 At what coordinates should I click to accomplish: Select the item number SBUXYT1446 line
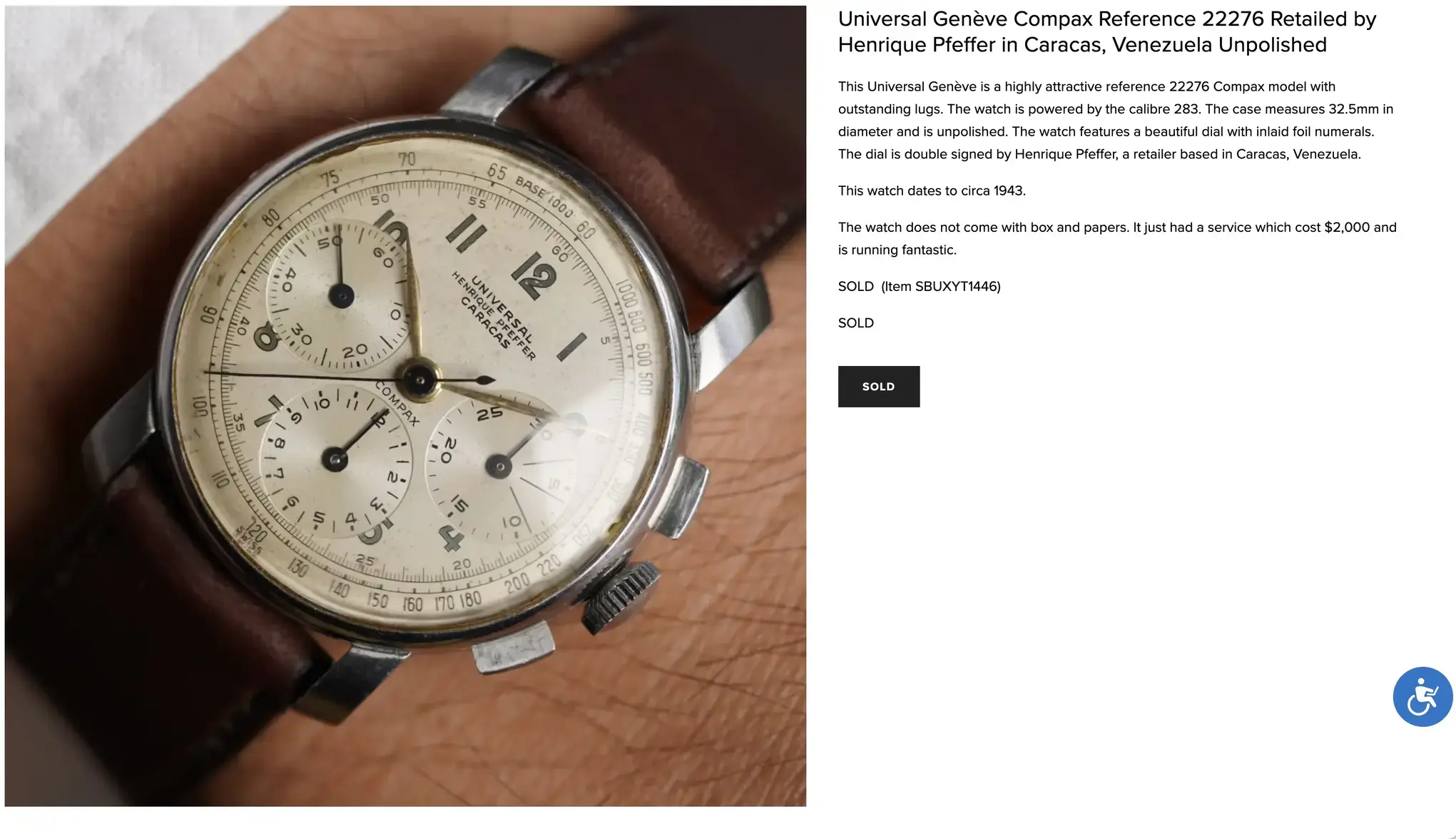pos(919,286)
